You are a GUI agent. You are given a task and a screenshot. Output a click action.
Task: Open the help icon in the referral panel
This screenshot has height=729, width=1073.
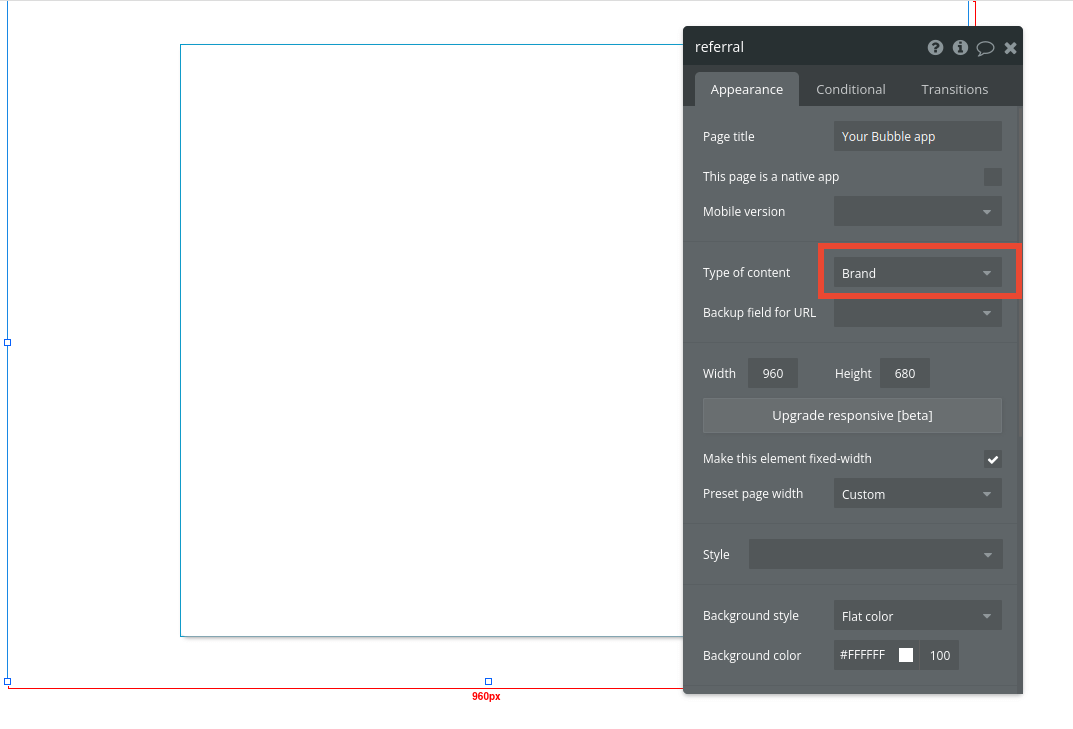[x=935, y=47]
